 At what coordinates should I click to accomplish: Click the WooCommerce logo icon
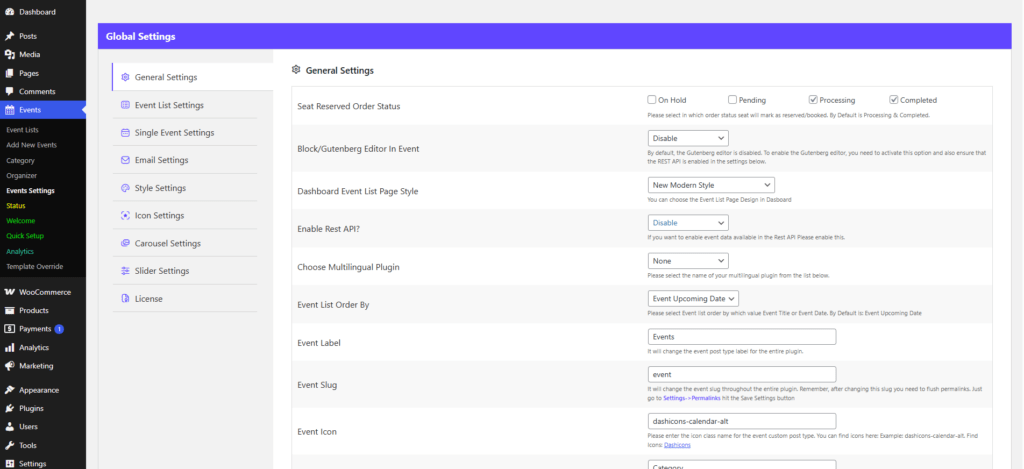pos(9,292)
